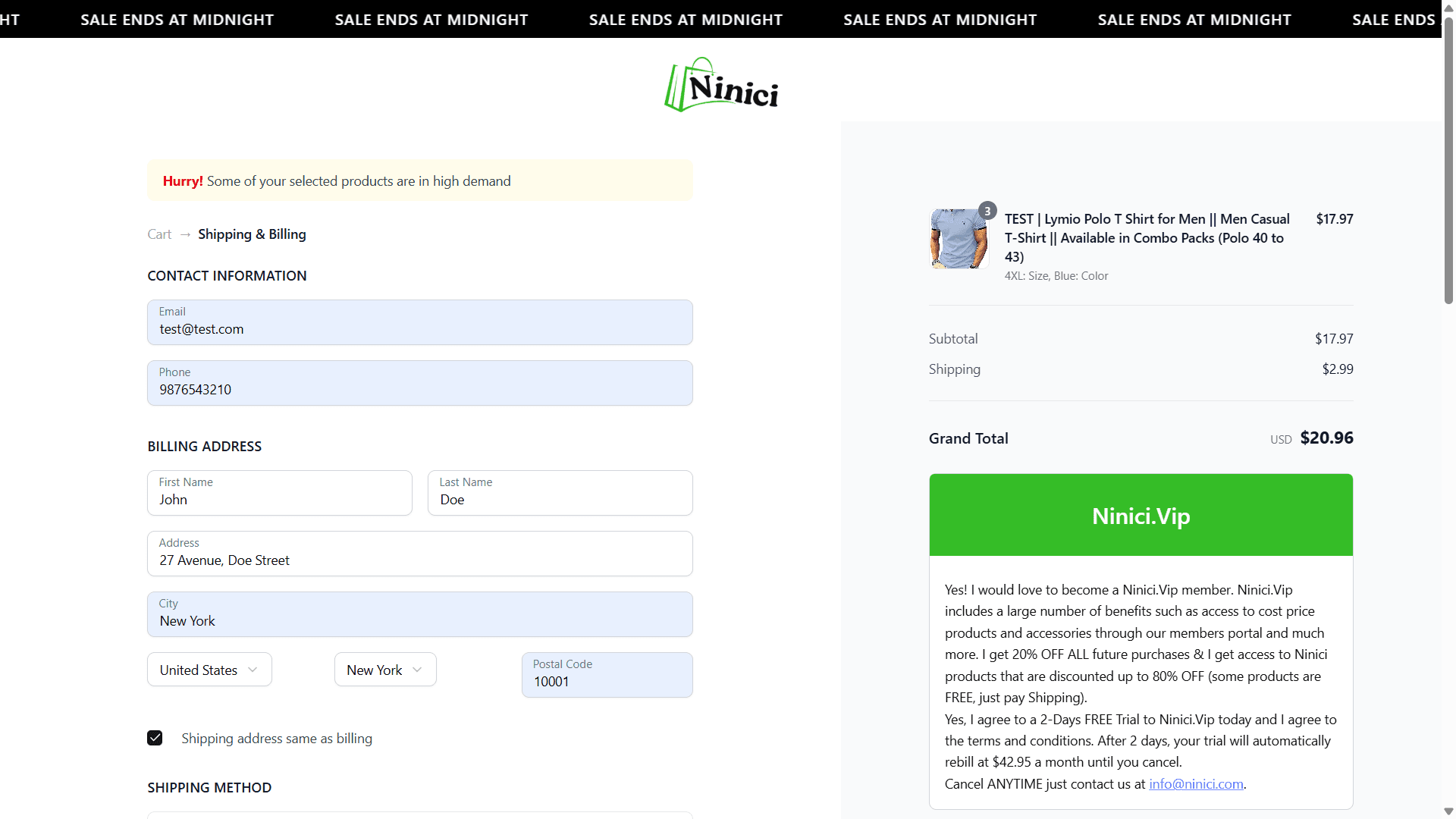Viewport: 1456px width, 819px height.
Task: Expand the state selector chevron
Action: (417, 670)
